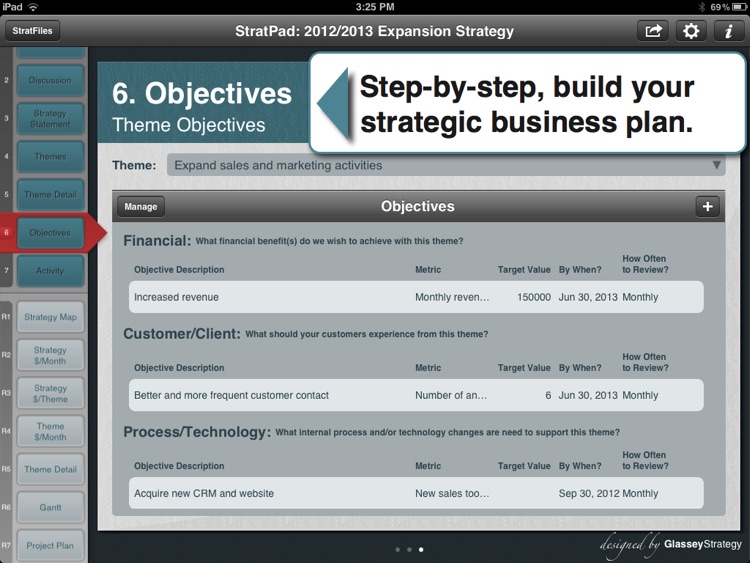Open Strategy Statement step
Image resolution: width=750 pixels, height=563 pixels.
pyautogui.click(x=50, y=119)
